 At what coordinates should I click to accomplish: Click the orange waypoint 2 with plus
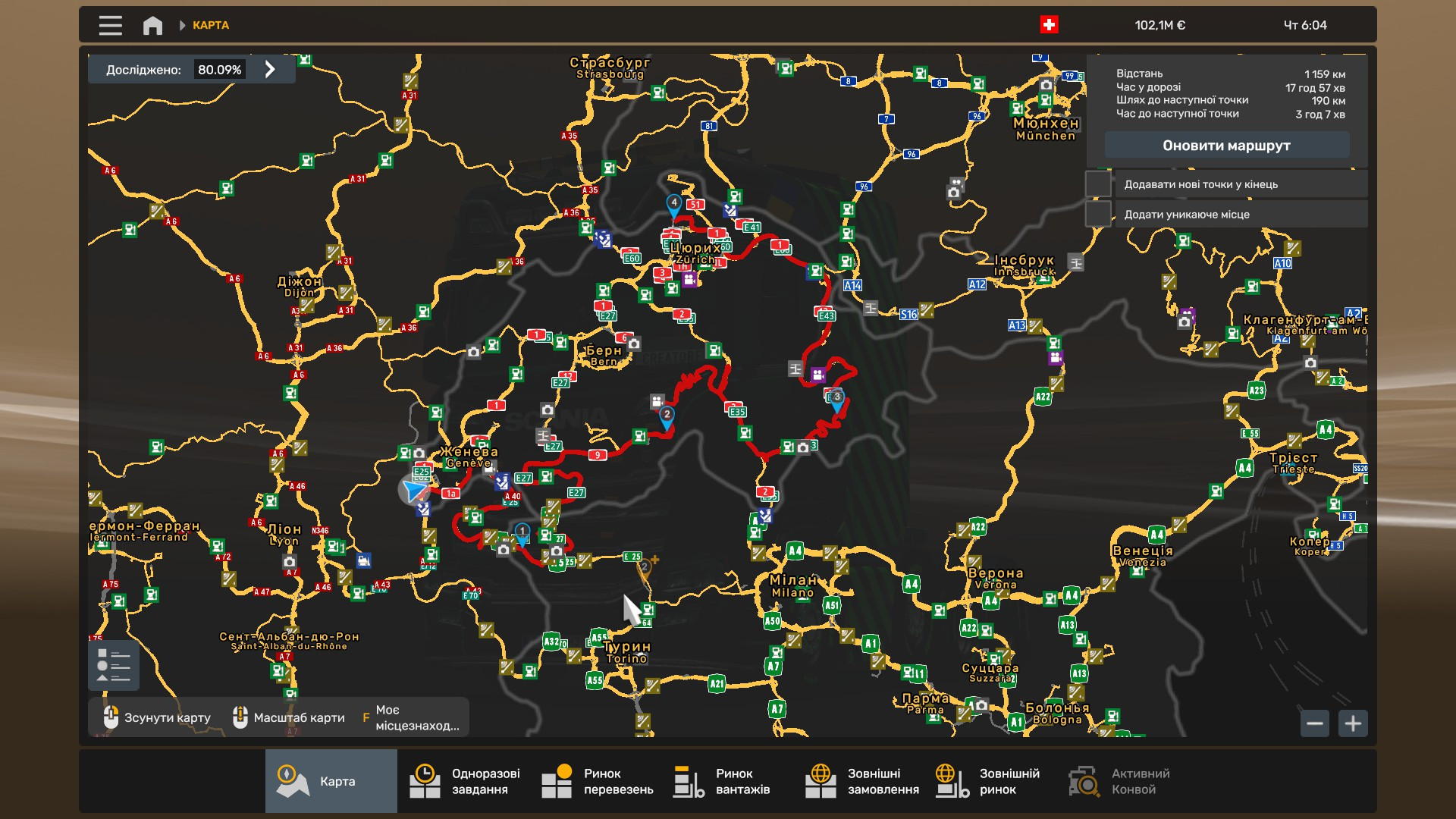[645, 569]
